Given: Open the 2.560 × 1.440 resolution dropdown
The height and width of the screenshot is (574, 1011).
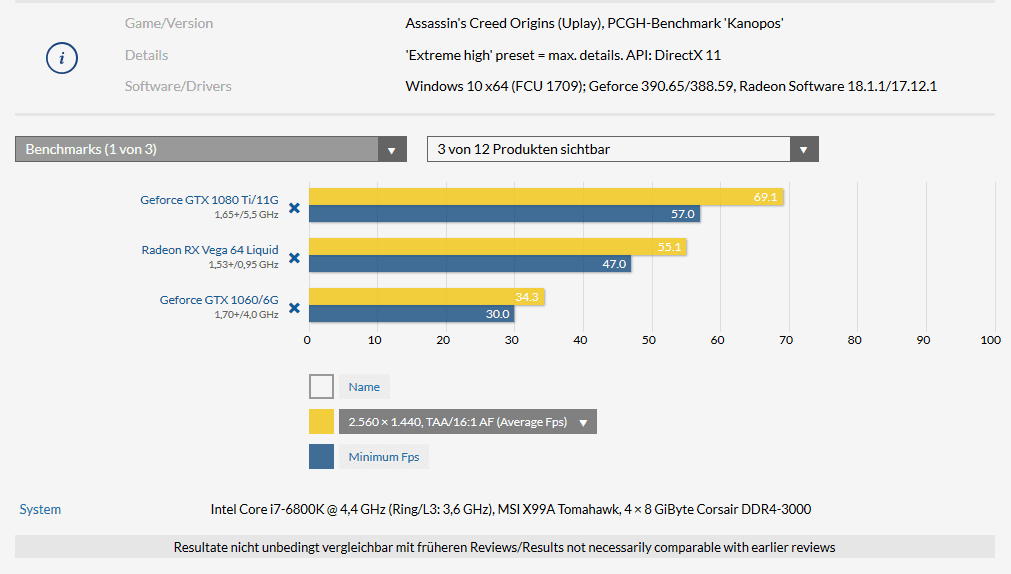Looking at the screenshot, I should point(467,422).
